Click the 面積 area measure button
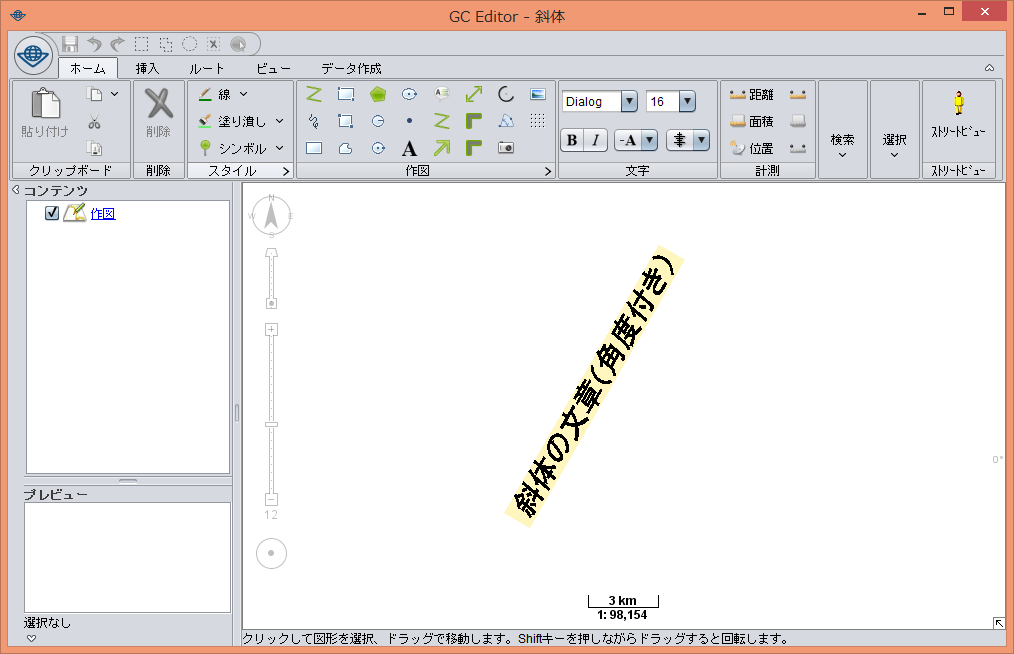Screen dimensions: 1014x654 pyautogui.click(x=751, y=121)
